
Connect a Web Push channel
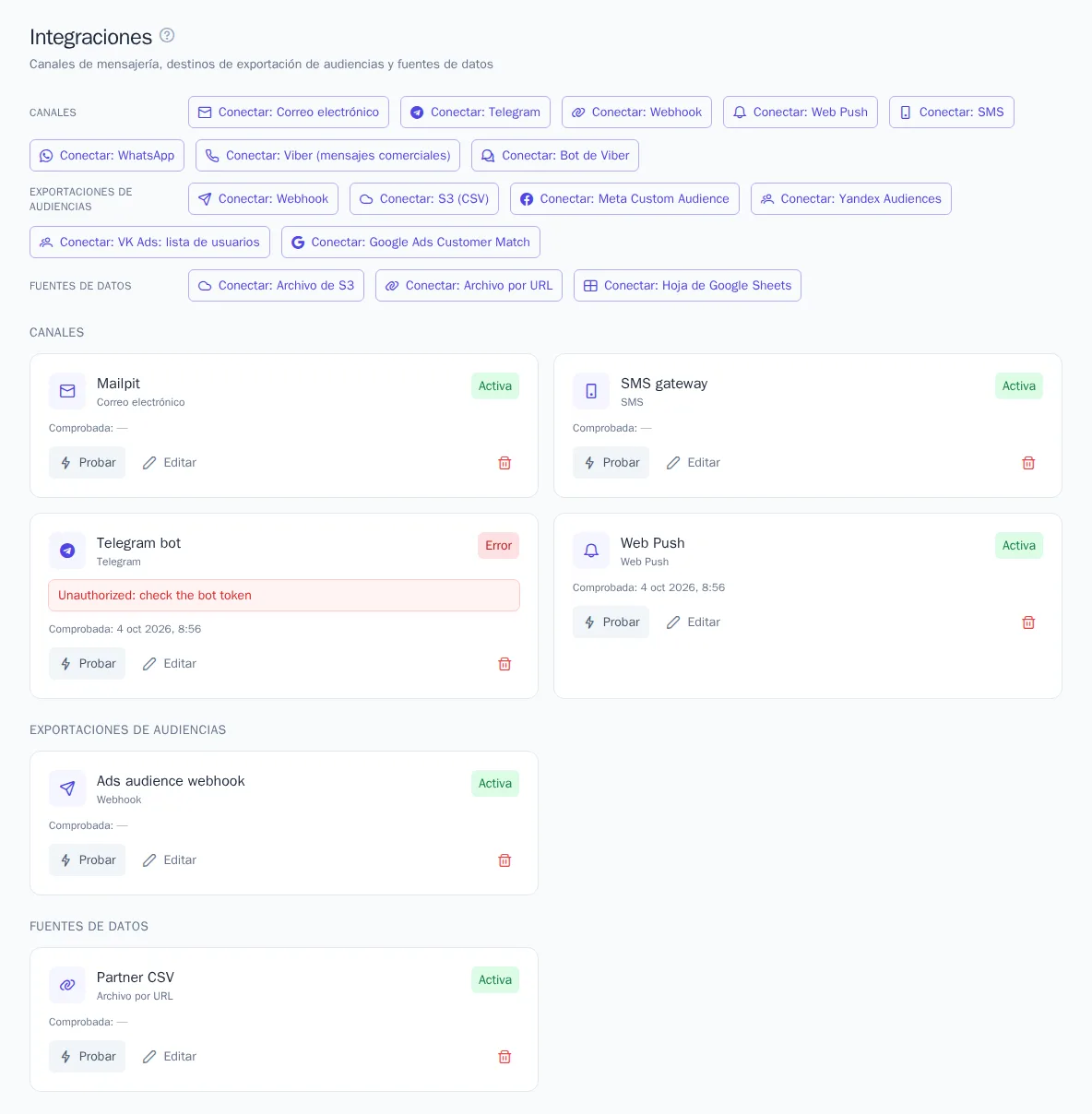(801, 112)
